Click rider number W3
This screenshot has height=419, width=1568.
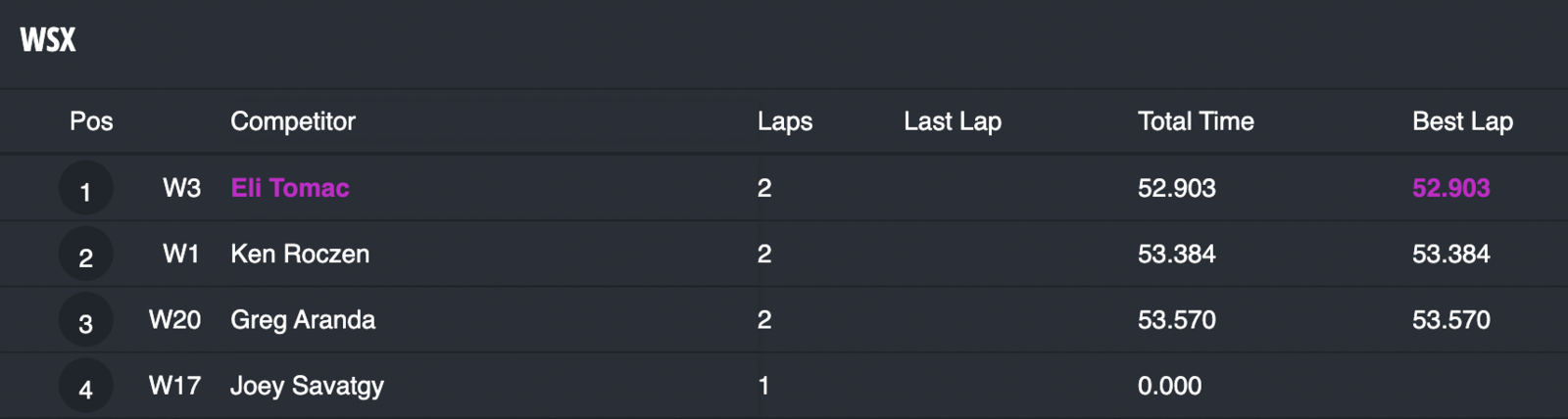click(181, 188)
